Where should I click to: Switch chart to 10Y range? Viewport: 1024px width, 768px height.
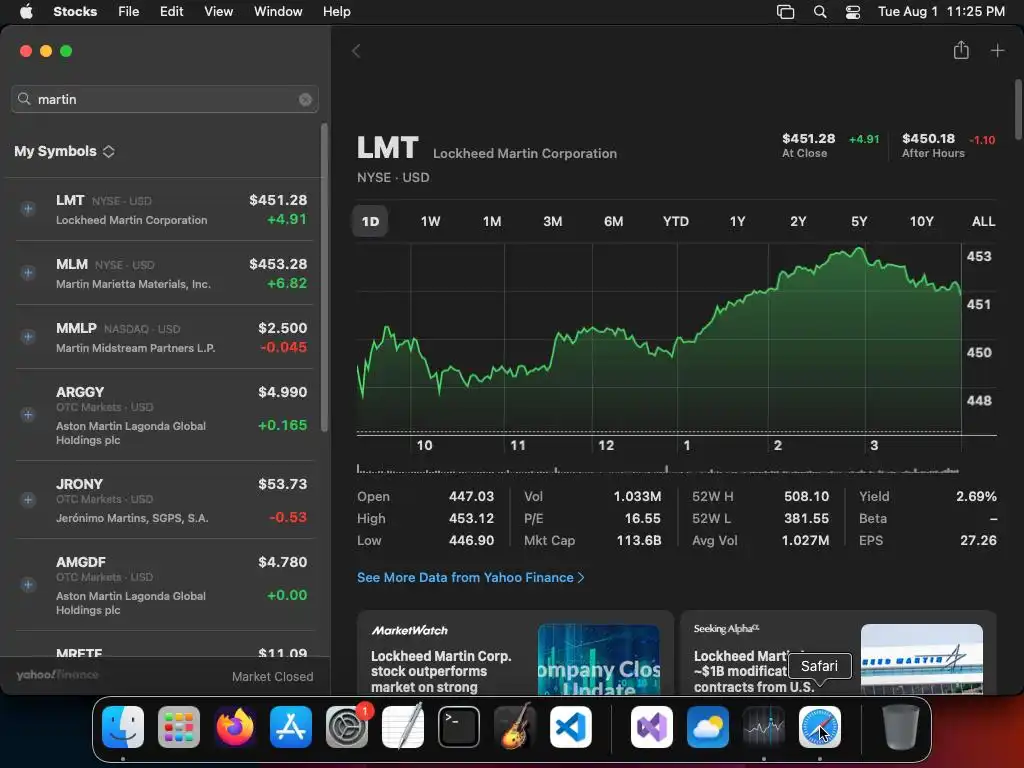coord(921,221)
